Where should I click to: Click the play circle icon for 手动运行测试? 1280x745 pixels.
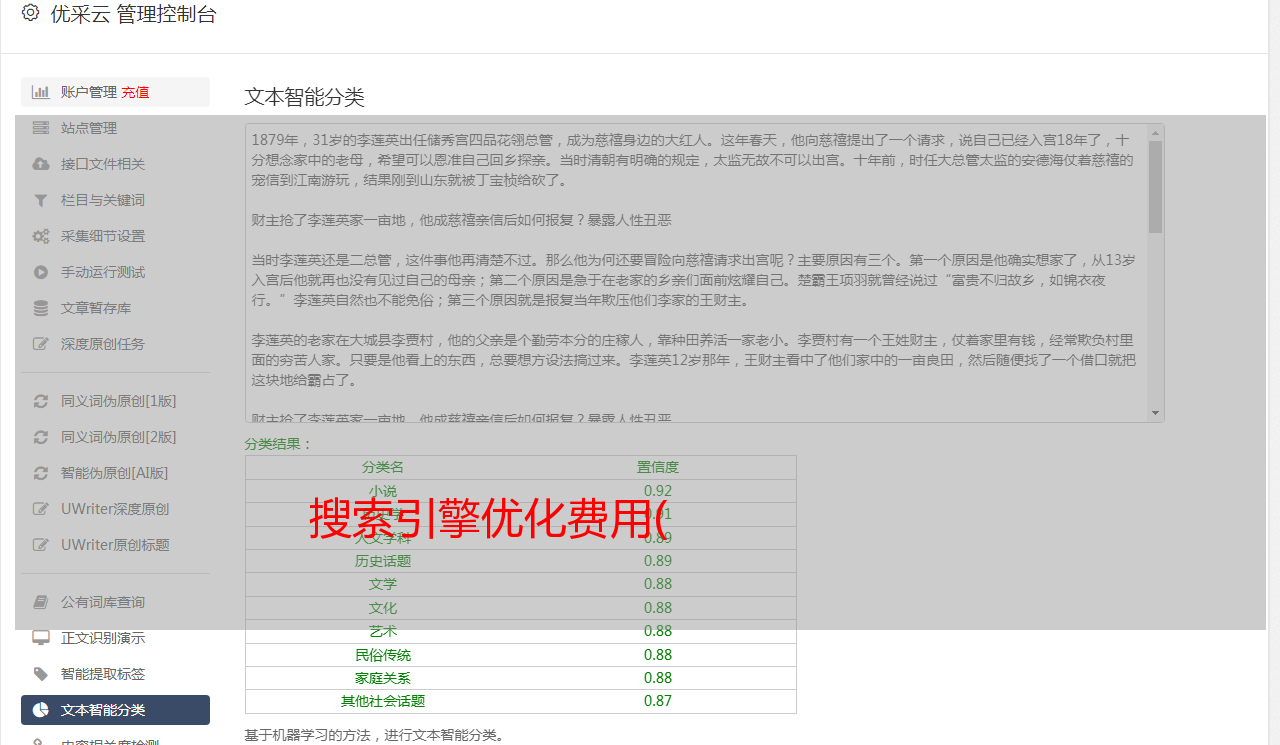pyautogui.click(x=40, y=272)
